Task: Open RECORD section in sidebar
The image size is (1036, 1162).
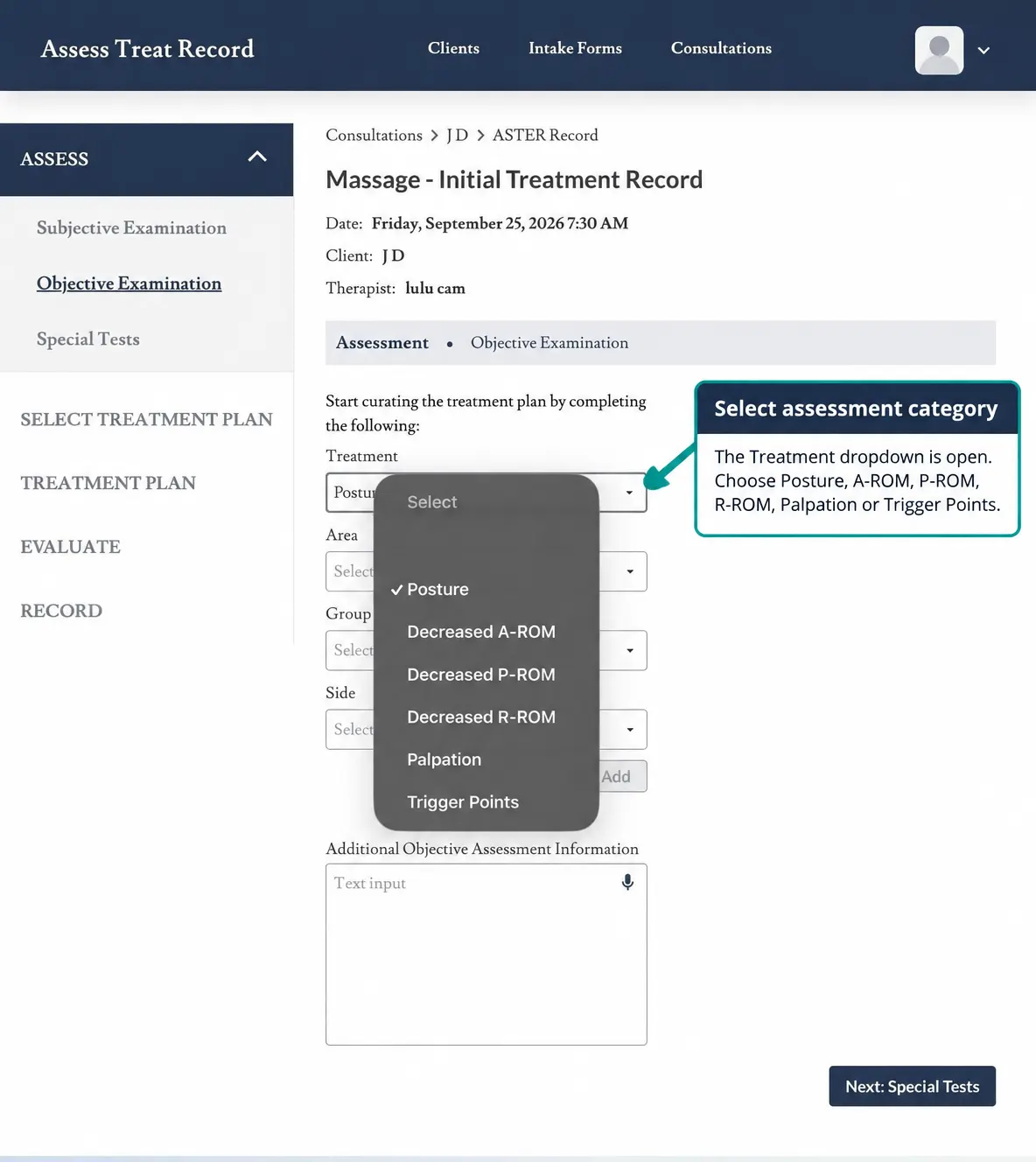Action: coord(61,611)
